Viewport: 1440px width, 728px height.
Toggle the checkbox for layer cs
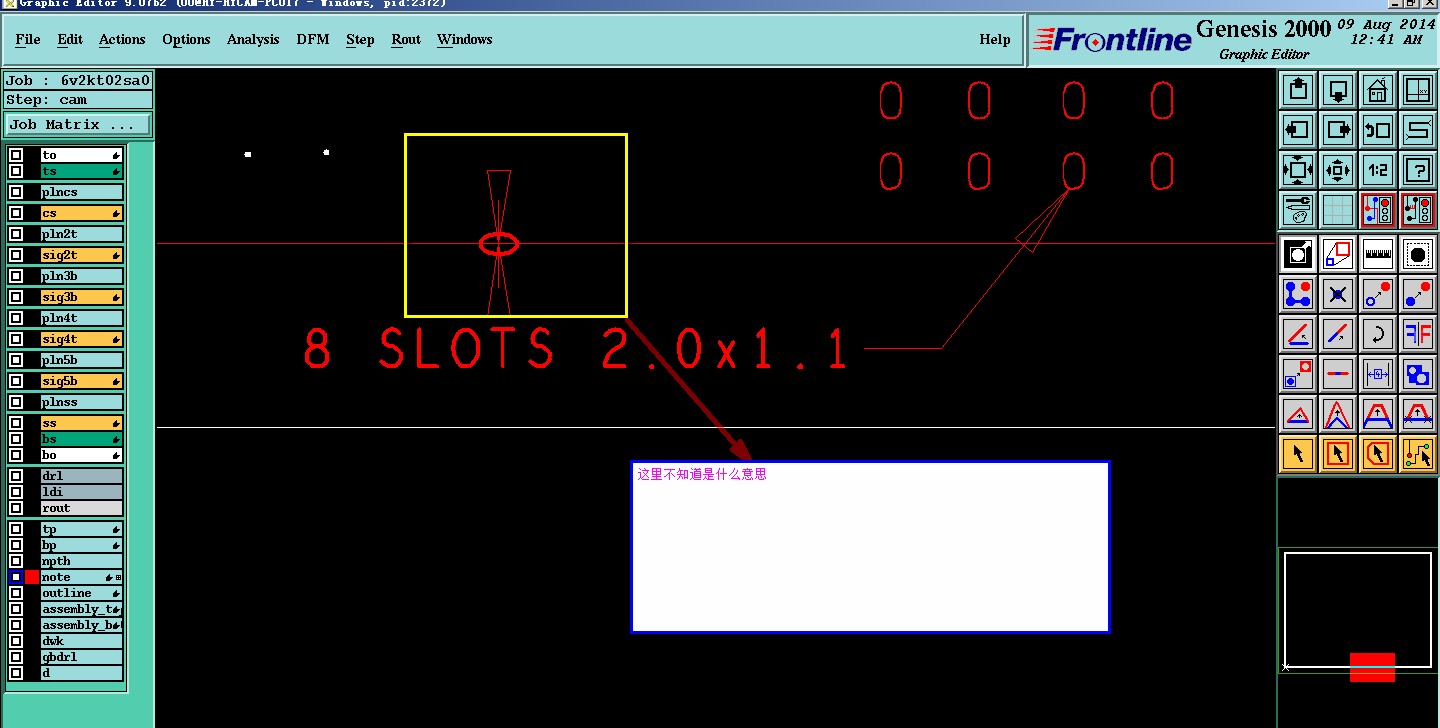pos(16,213)
